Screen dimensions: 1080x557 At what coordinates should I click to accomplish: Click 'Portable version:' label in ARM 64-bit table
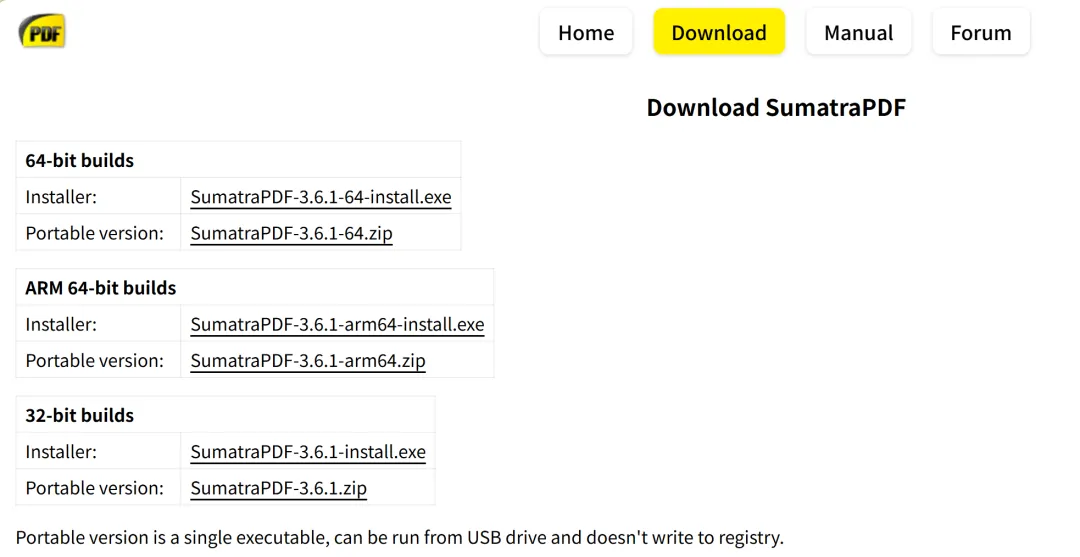[x=94, y=361]
